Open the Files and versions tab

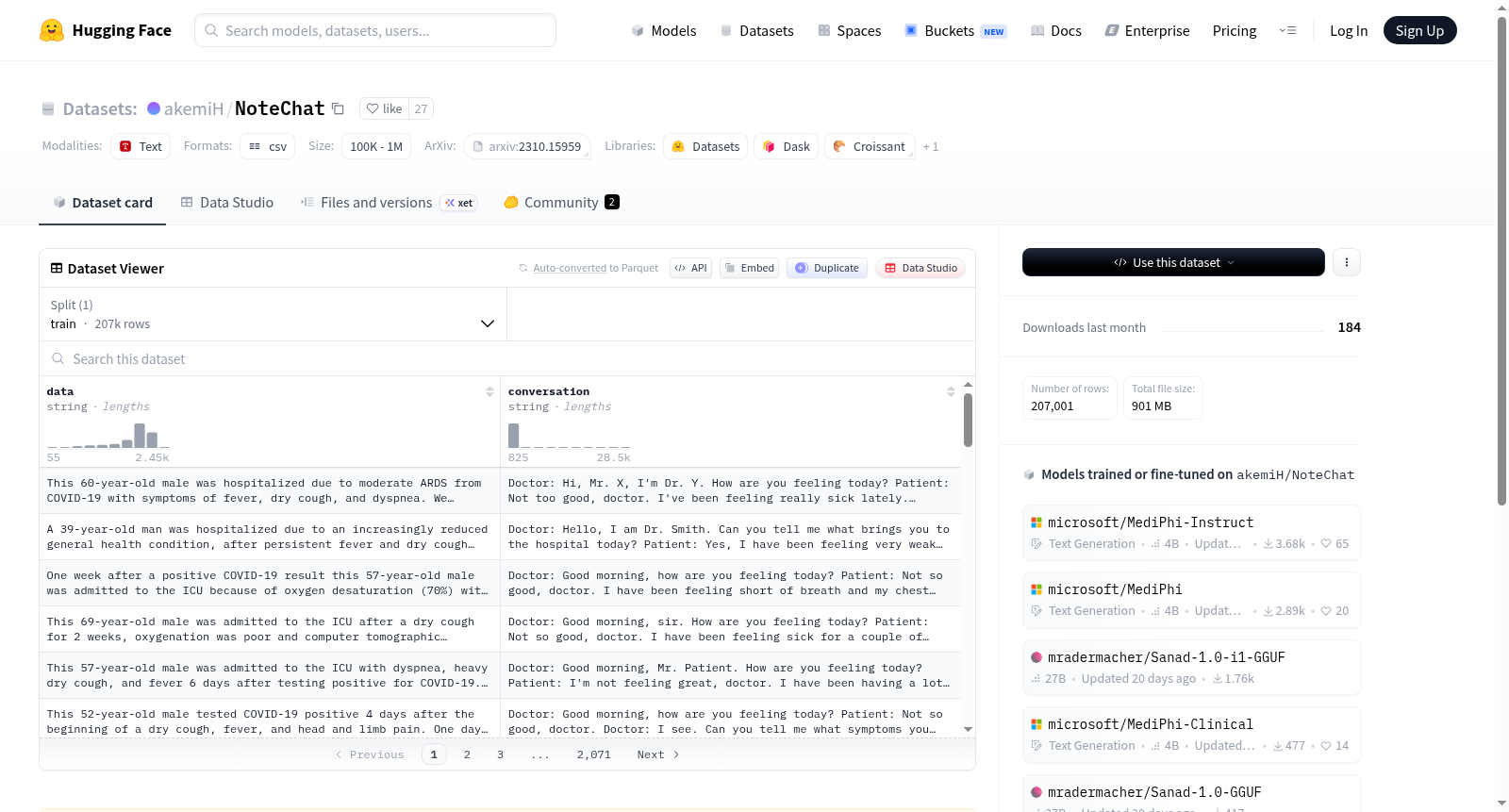(388, 203)
